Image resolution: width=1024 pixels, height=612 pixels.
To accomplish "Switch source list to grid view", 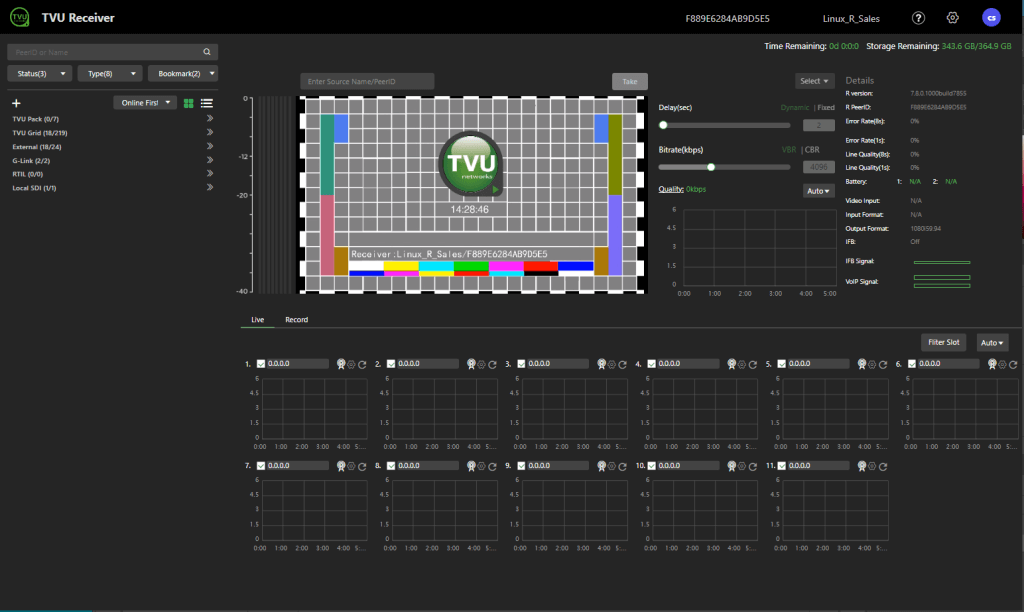I will (x=189, y=103).
